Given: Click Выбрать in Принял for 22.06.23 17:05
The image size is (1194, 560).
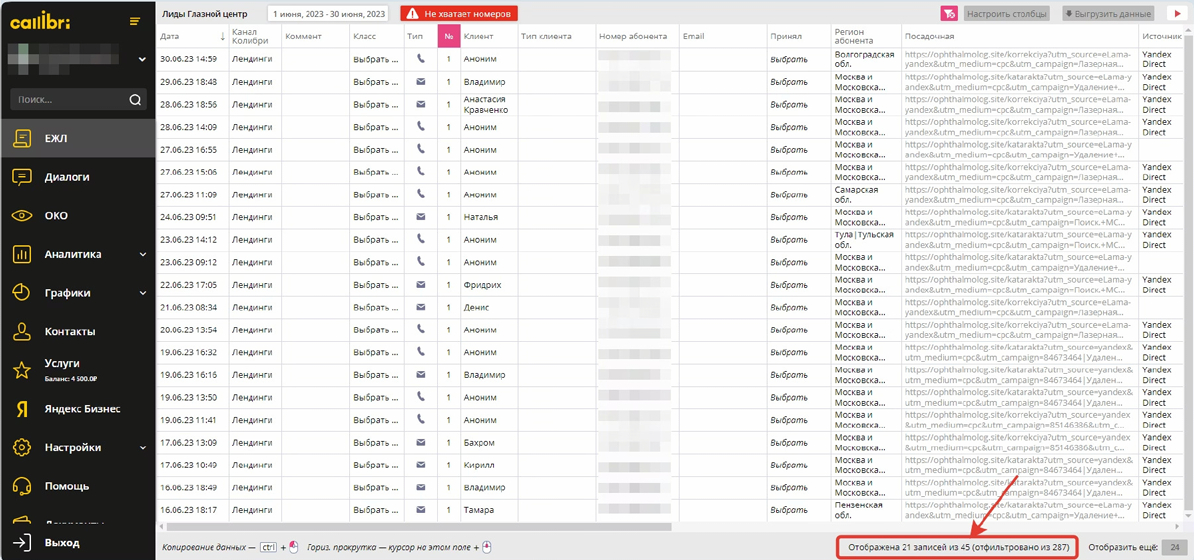Looking at the screenshot, I should 788,285.
